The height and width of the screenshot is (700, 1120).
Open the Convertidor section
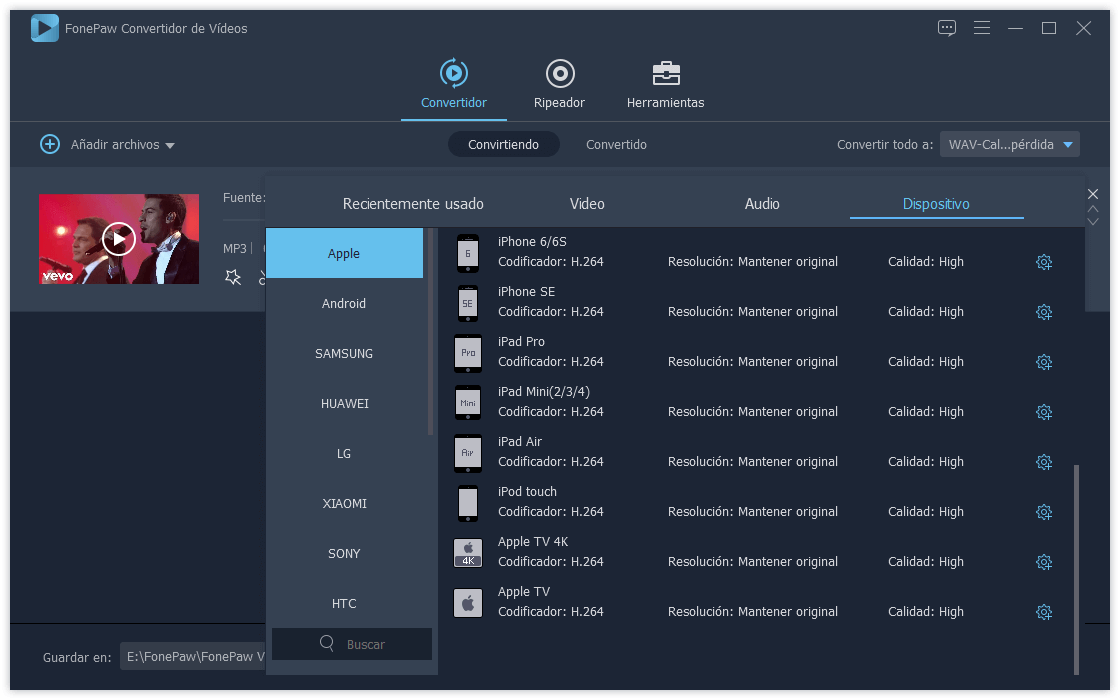[454, 84]
